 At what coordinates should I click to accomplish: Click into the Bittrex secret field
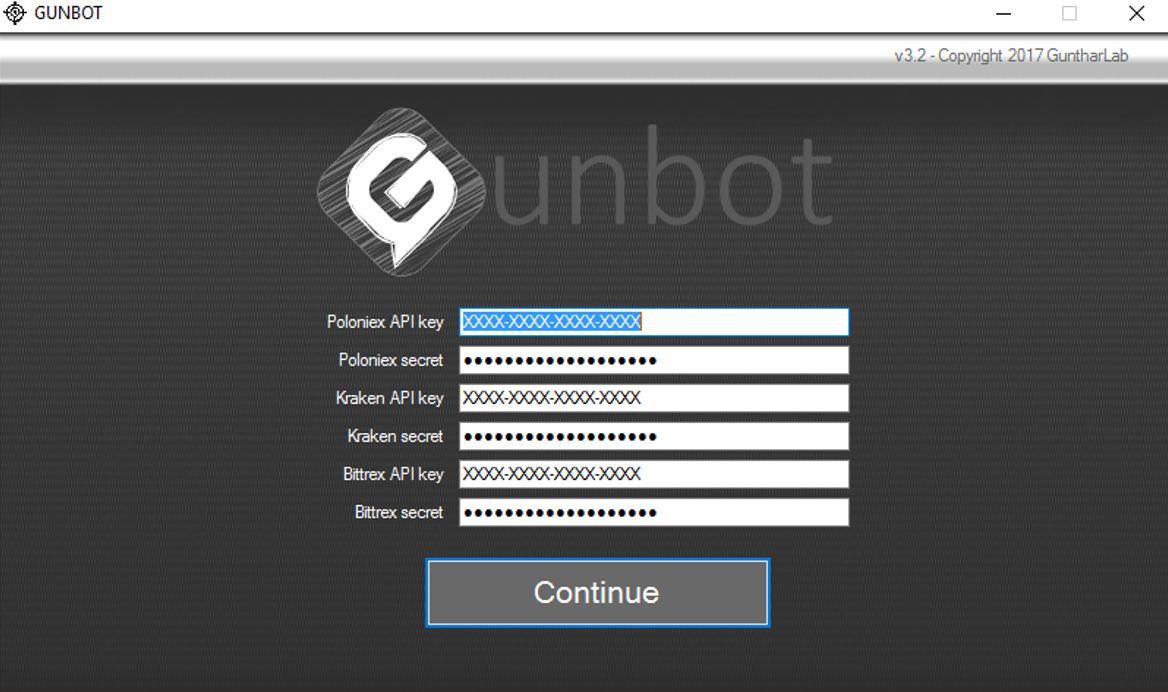click(x=654, y=512)
